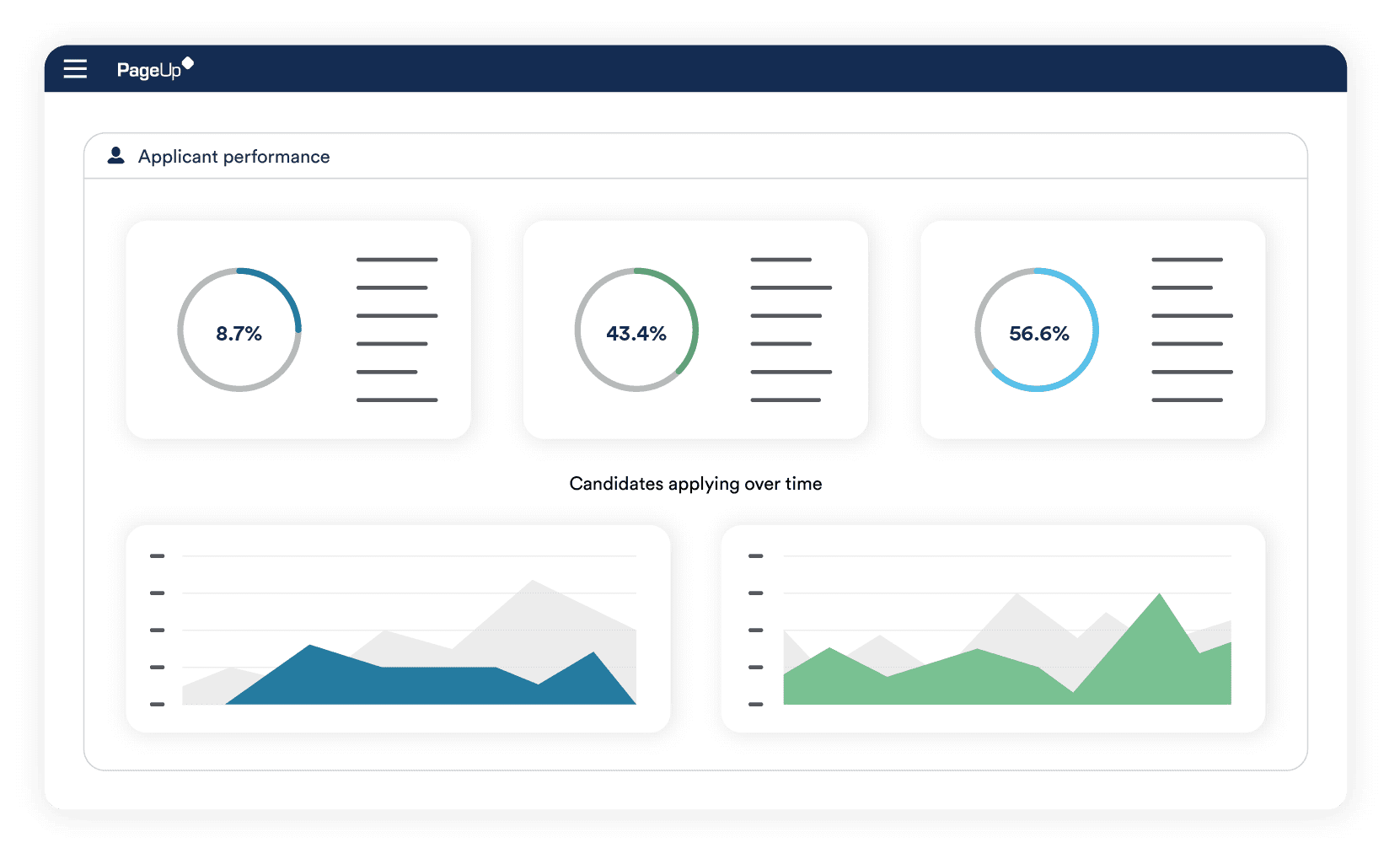
Task: Open the hamburger navigation menu
Action: 75,69
